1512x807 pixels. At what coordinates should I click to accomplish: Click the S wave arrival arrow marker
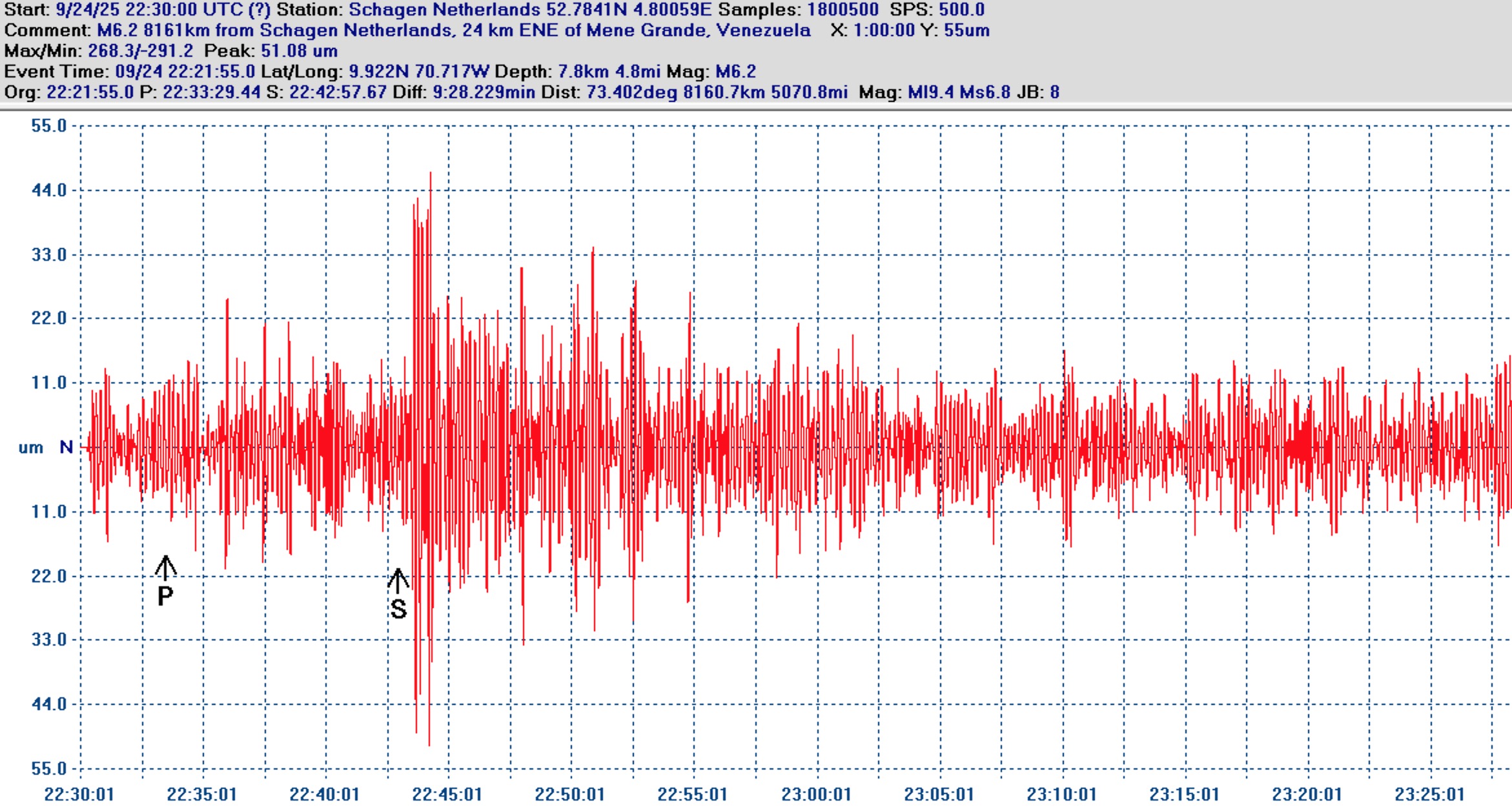pyautogui.click(x=398, y=580)
